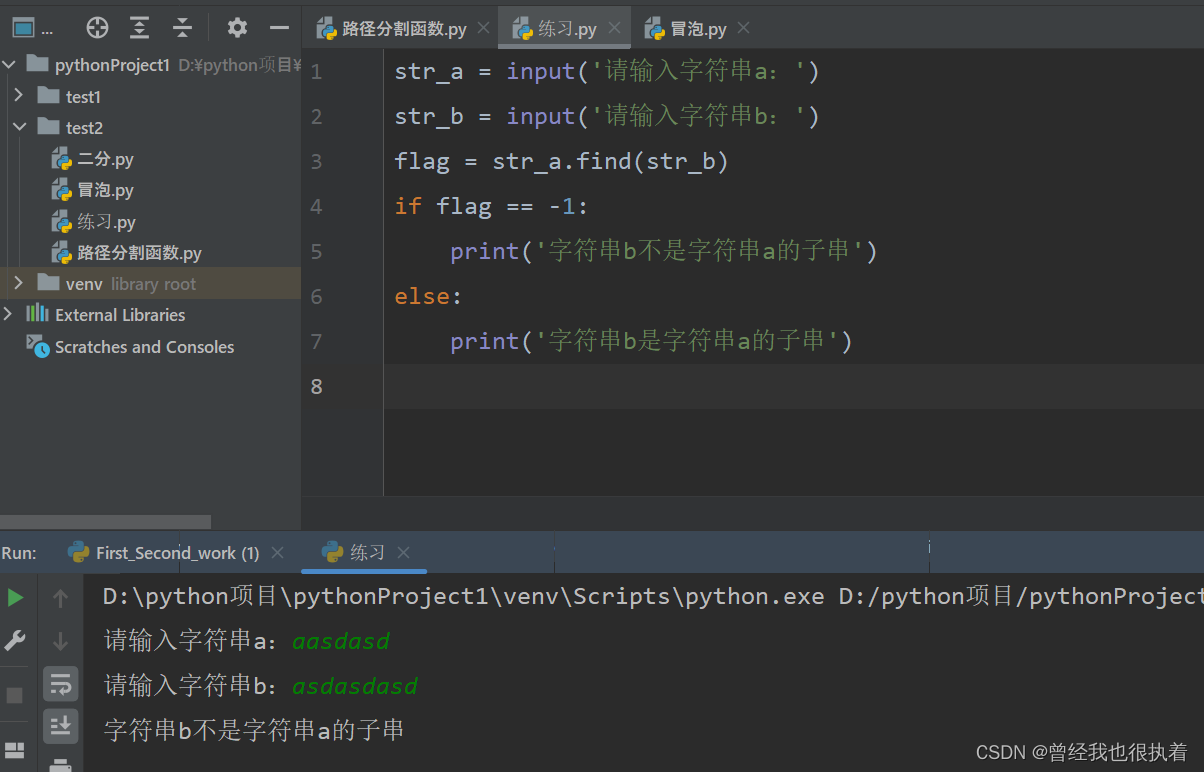Close the First_Second_work (1) run tab

pyautogui.click(x=277, y=552)
